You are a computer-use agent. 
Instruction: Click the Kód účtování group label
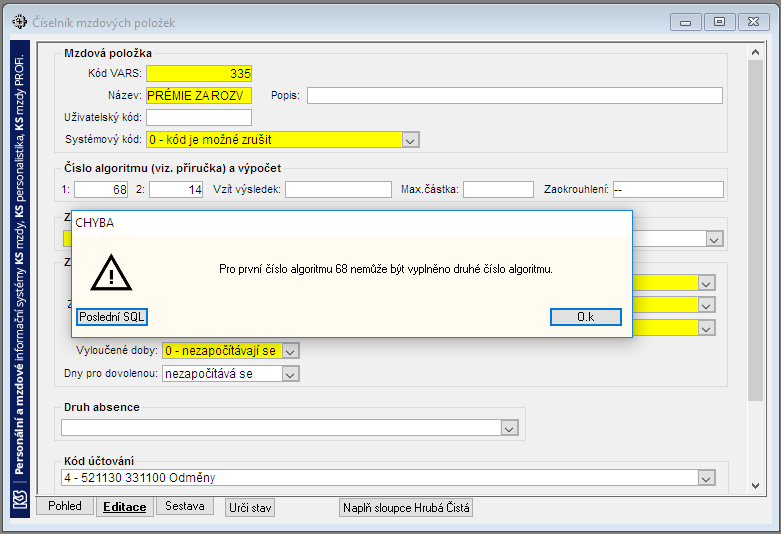click(99, 461)
